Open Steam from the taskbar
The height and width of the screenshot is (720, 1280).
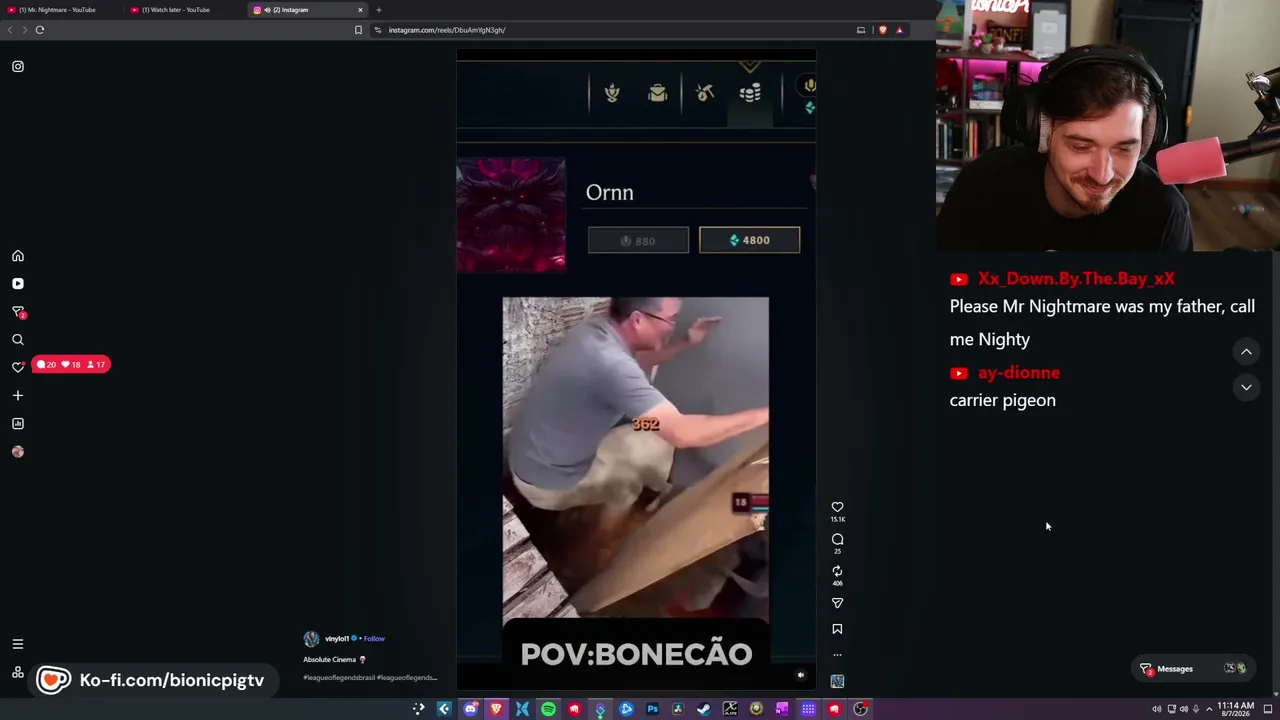704,709
